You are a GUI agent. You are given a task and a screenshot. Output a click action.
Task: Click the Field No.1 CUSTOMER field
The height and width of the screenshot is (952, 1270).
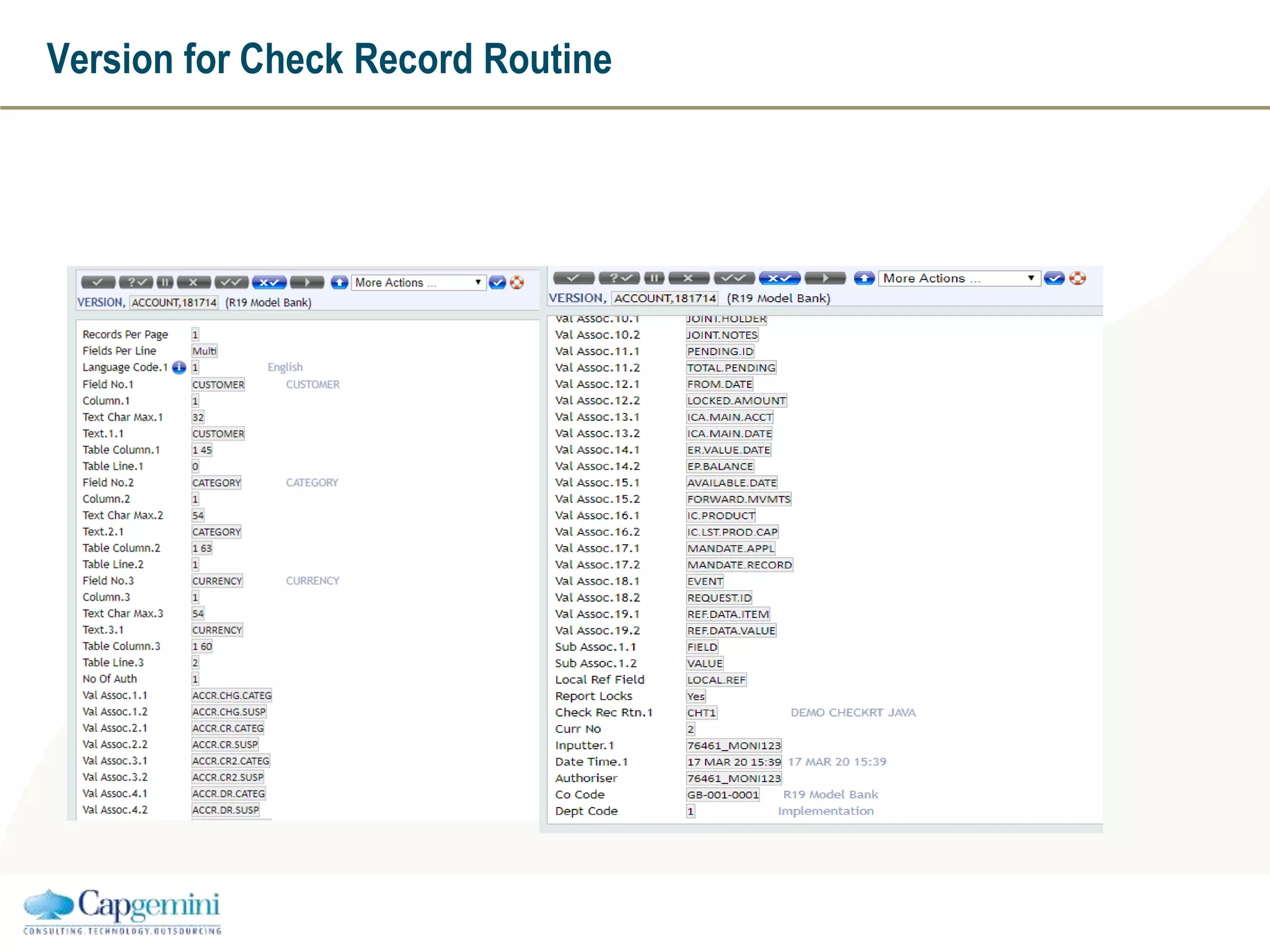click(x=218, y=384)
